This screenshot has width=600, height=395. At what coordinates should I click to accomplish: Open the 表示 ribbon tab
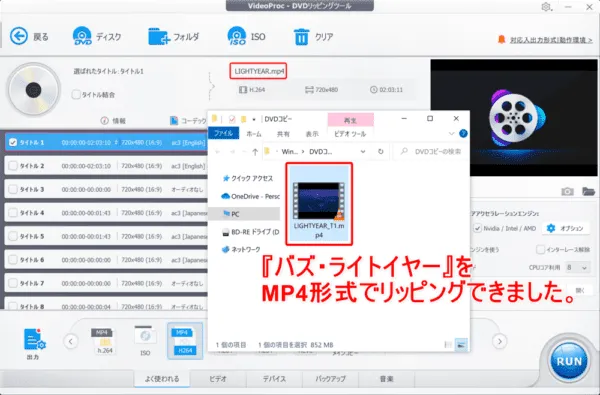312,134
